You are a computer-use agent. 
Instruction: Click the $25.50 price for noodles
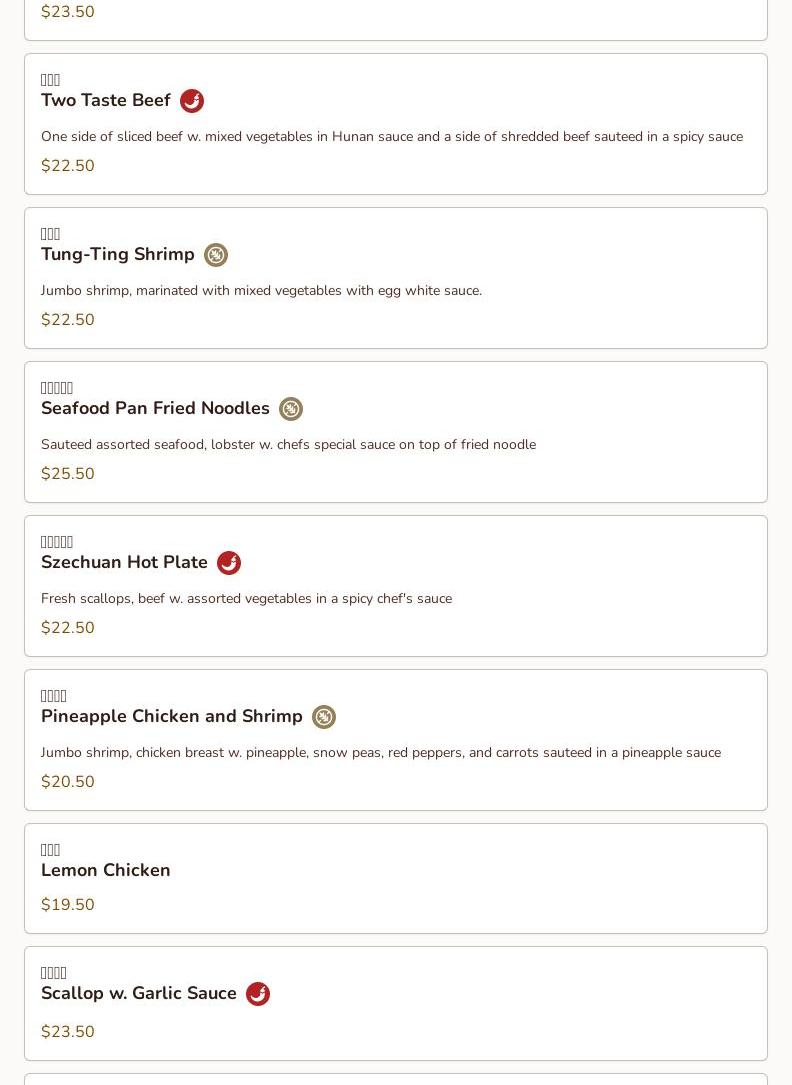click(x=68, y=474)
